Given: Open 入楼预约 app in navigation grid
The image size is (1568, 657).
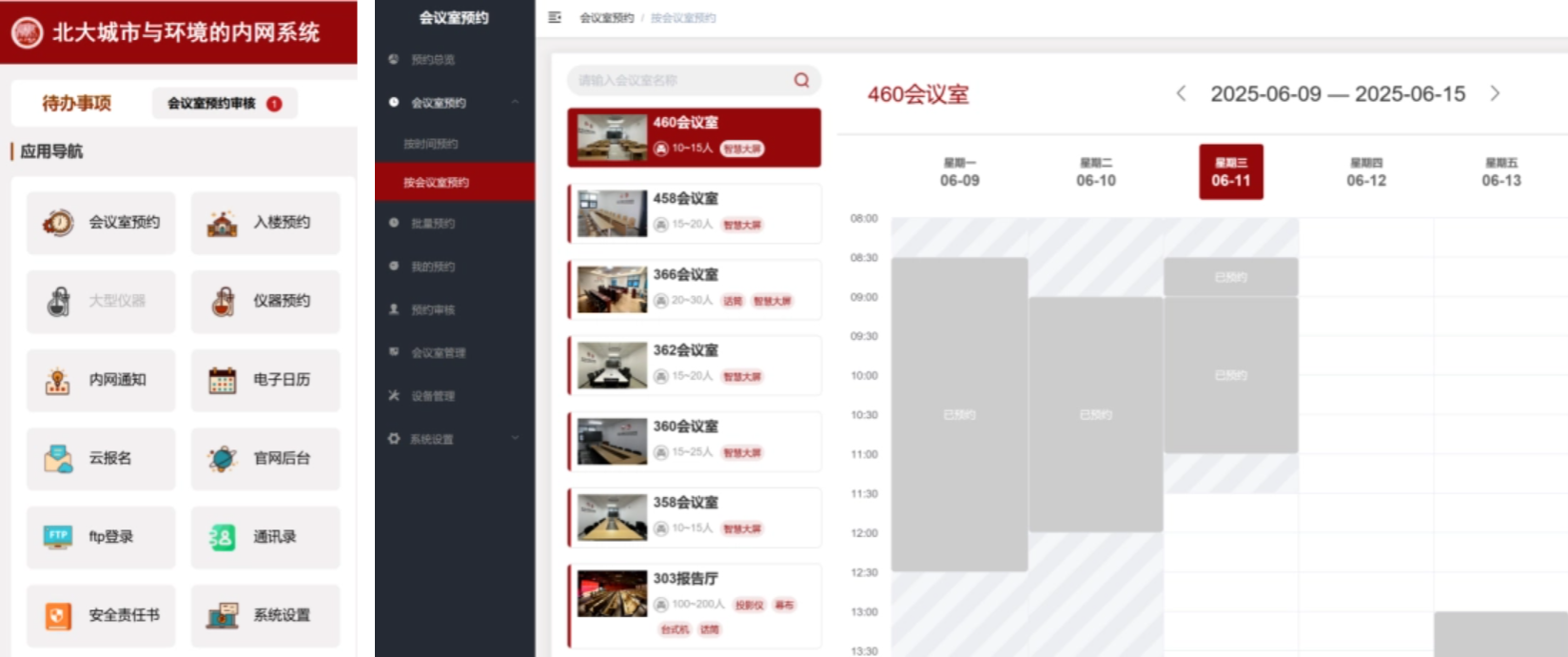Looking at the screenshot, I should (265, 223).
